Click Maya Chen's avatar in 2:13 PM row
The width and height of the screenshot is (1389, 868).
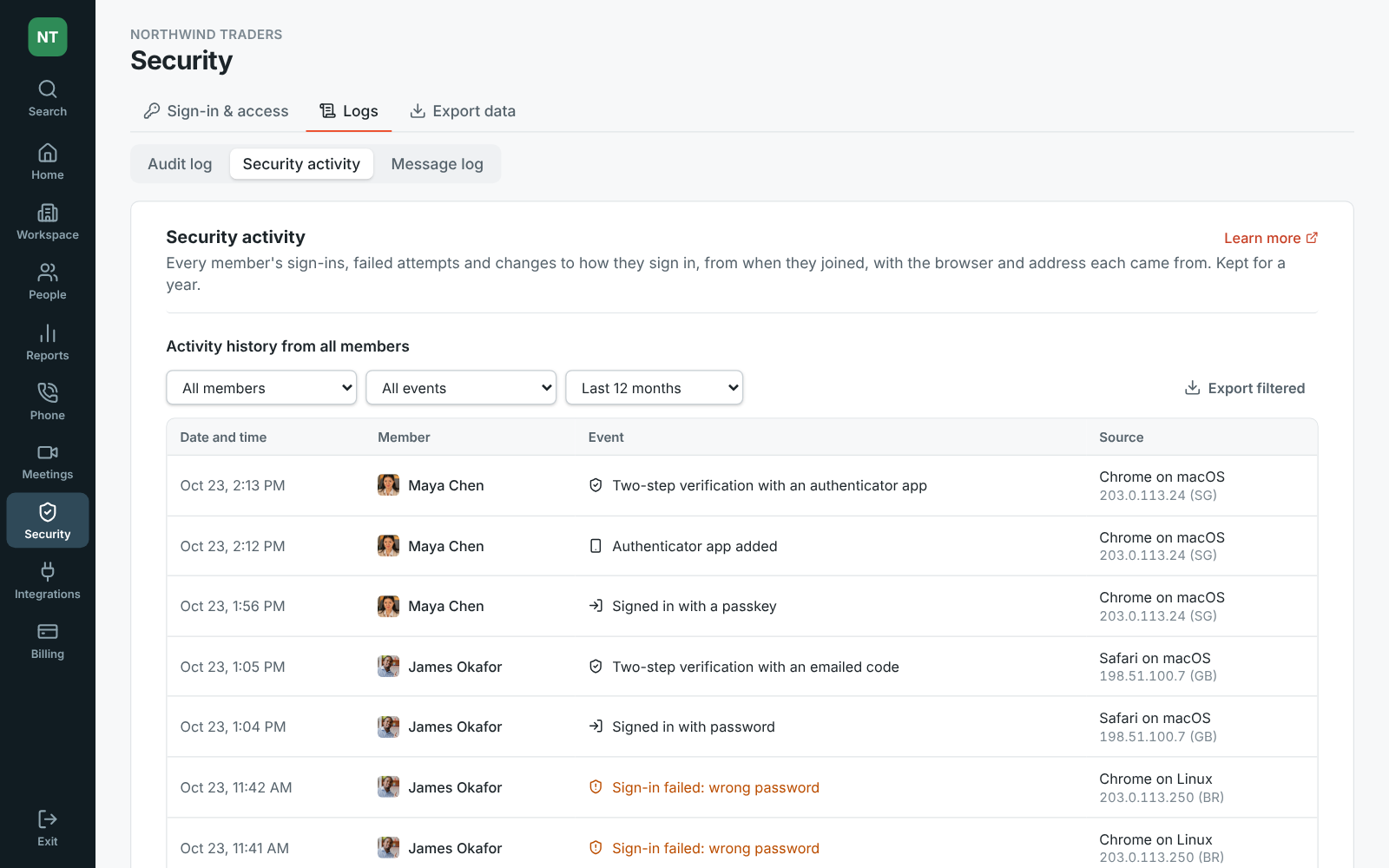[x=388, y=485]
